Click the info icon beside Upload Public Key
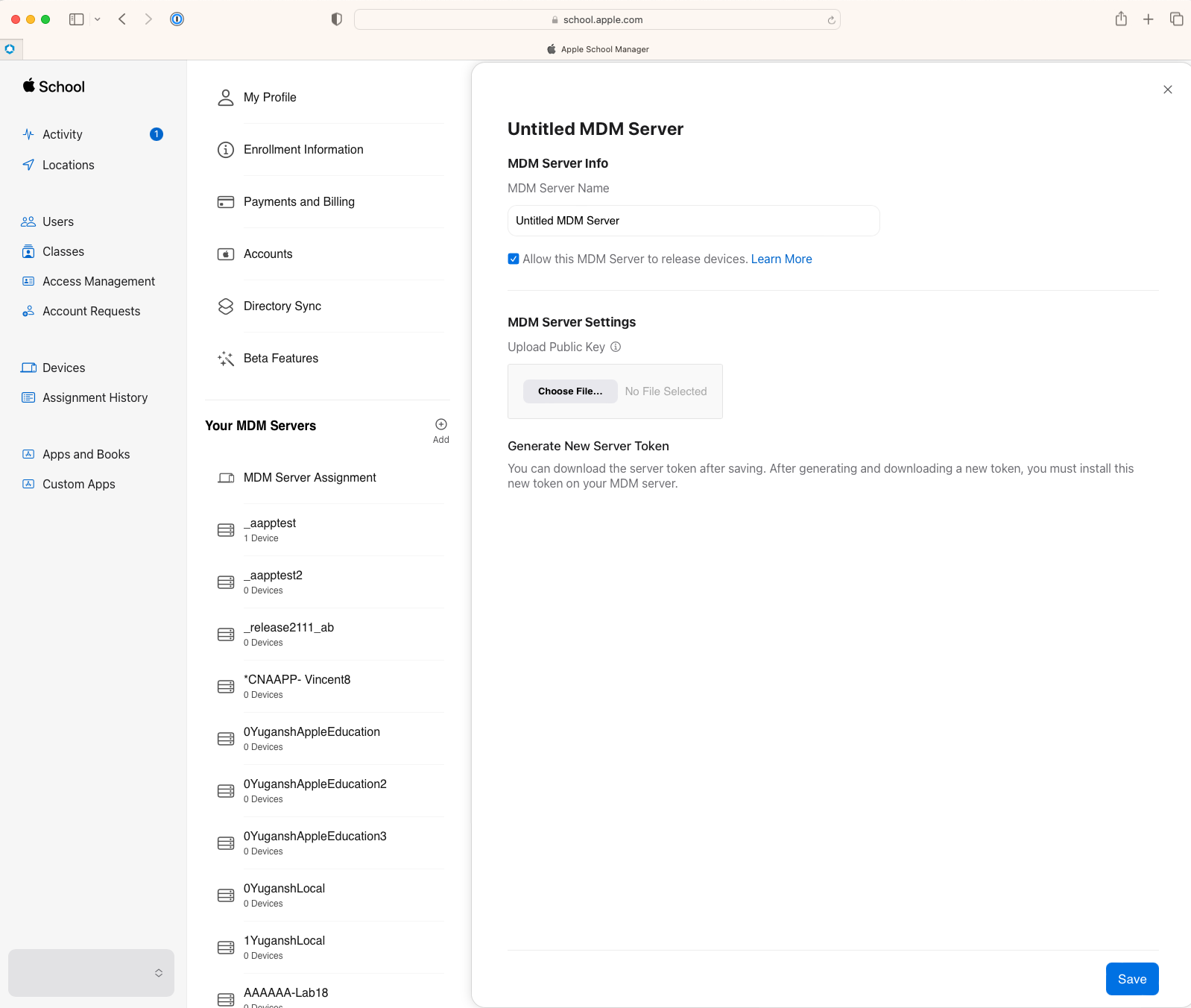This screenshot has width=1191, height=1008. click(616, 347)
